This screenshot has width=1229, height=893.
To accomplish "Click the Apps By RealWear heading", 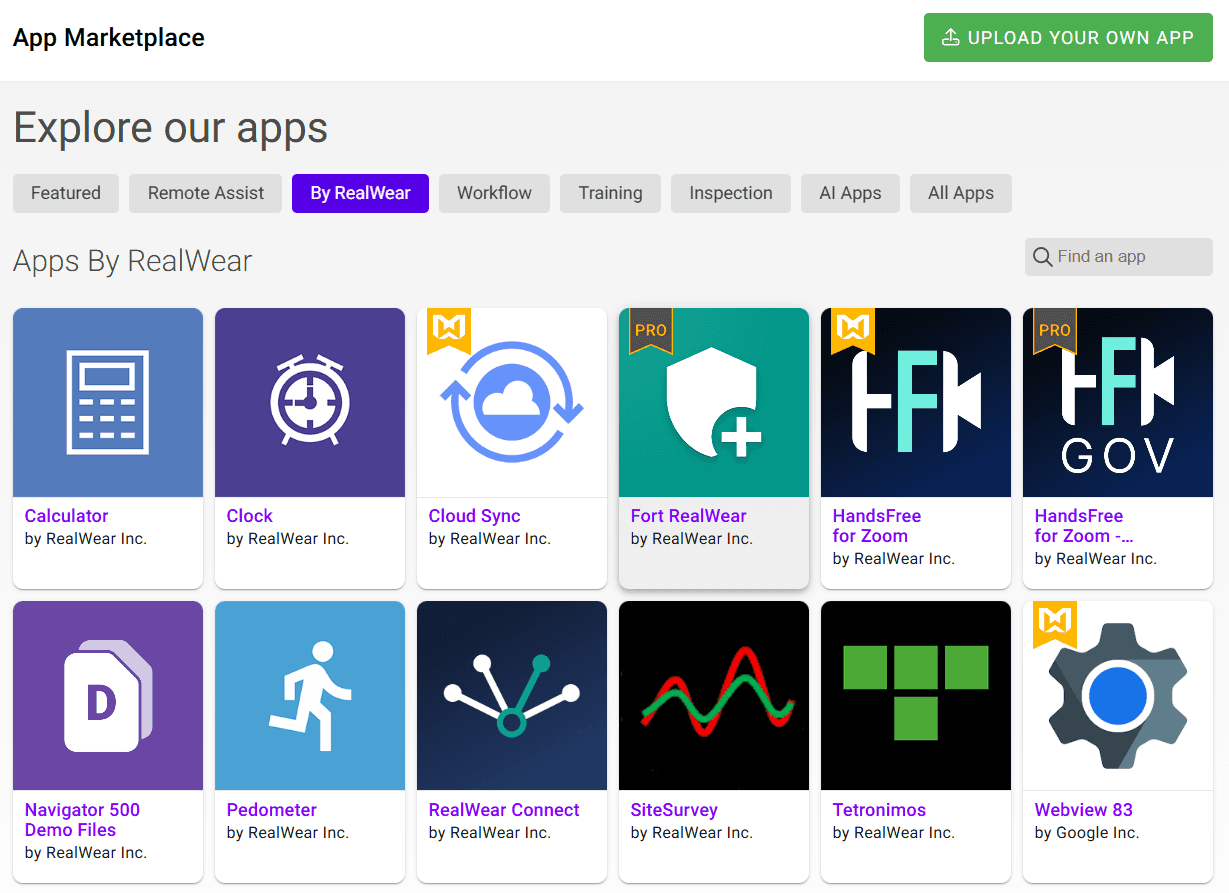I will tap(133, 262).
